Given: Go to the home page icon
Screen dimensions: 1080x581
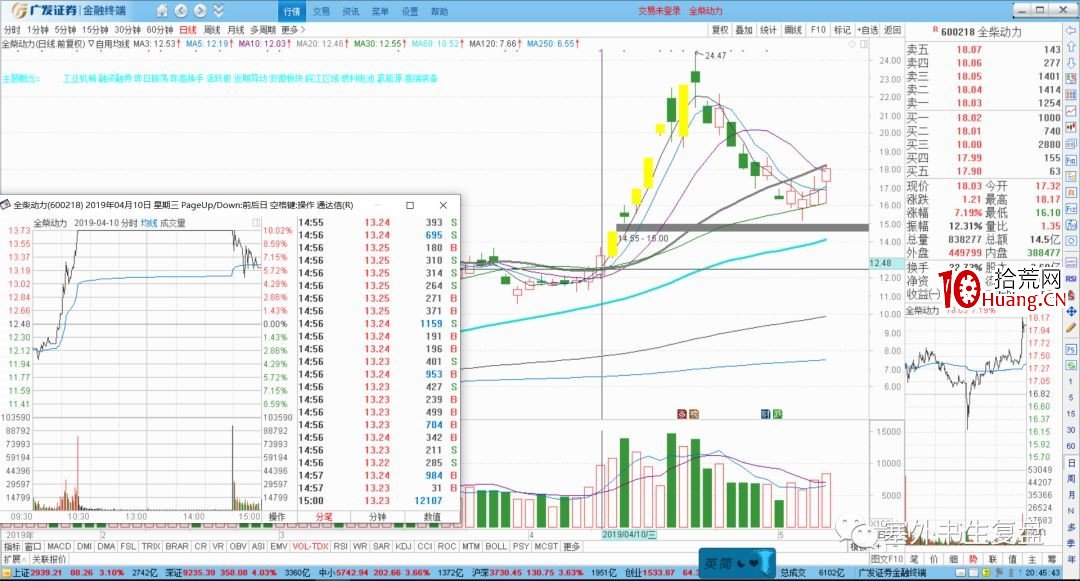Looking at the screenshot, I should (162, 10).
